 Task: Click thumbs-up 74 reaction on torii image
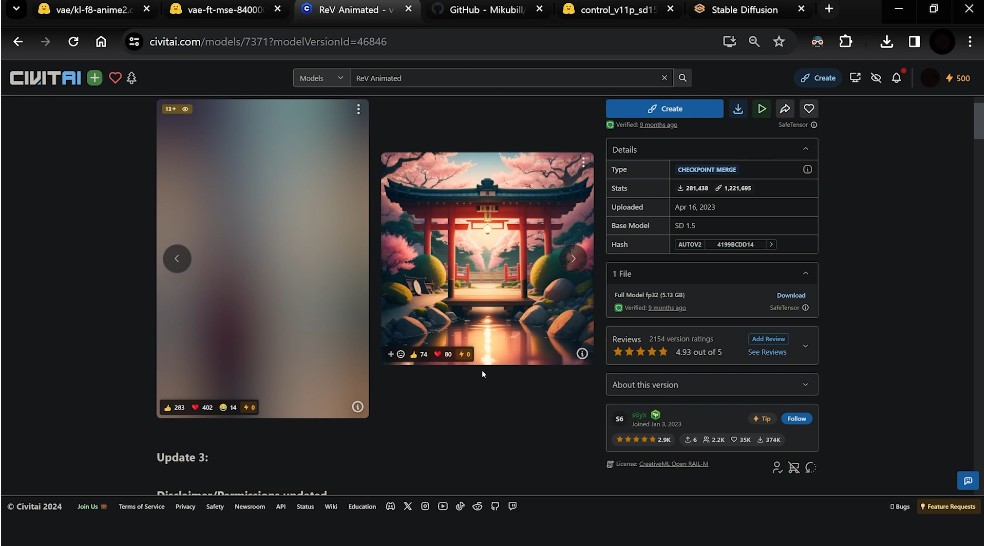click(x=419, y=354)
